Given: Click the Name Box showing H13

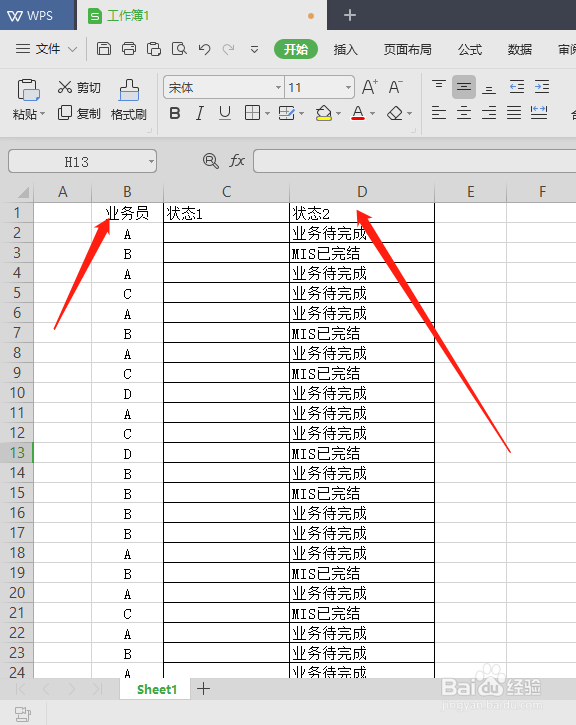Looking at the screenshot, I should (x=82, y=161).
